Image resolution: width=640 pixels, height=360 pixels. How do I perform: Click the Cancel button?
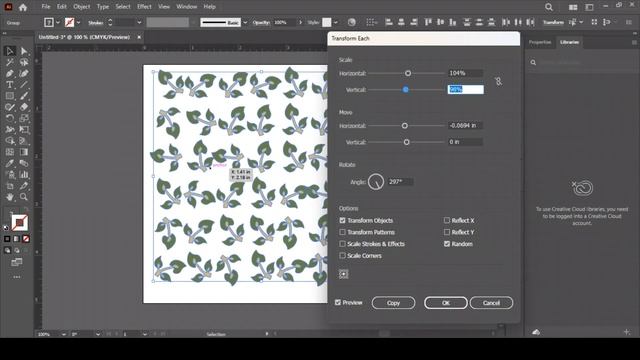pos(491,303)
